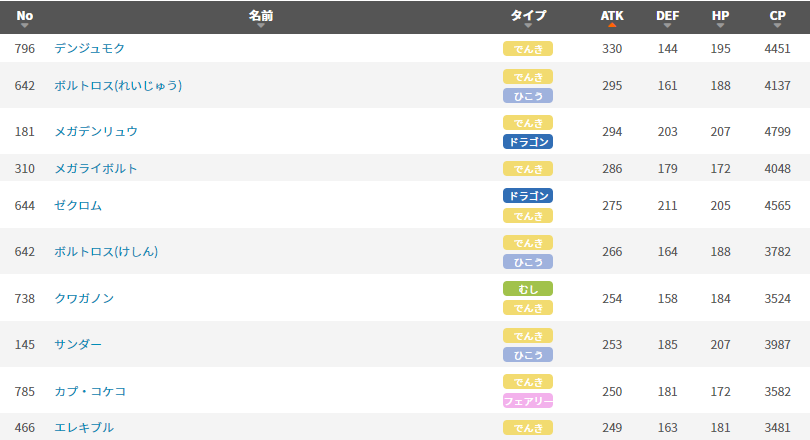Open the メガデンリュウ link
This screenshot has width=810, height=440.
coord(96,132)
